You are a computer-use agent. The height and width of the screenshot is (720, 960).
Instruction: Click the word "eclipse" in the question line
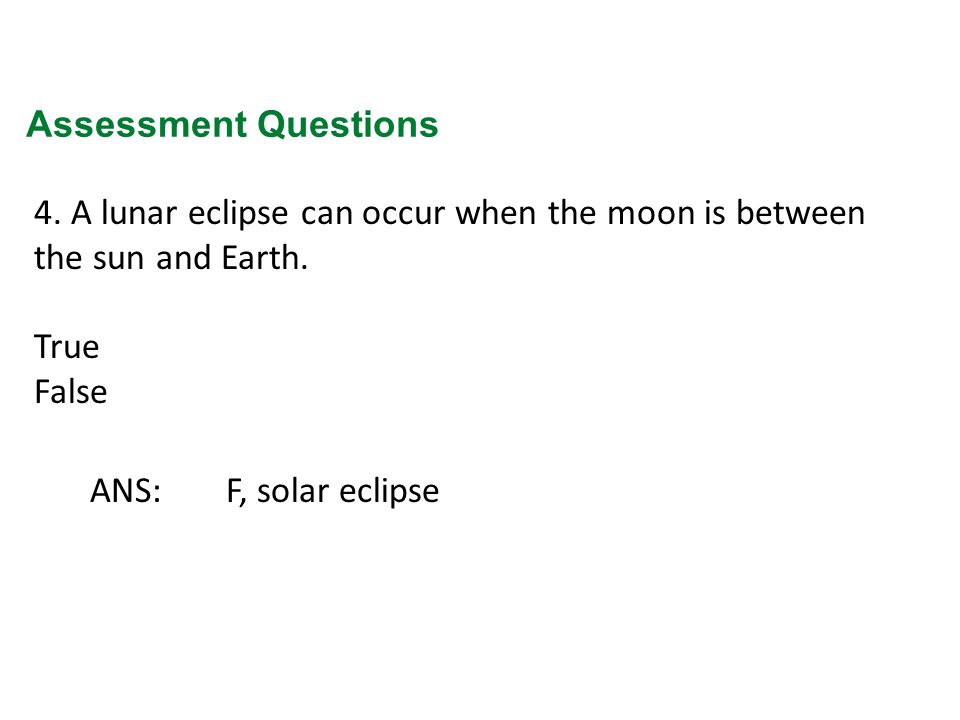(238, 214)
